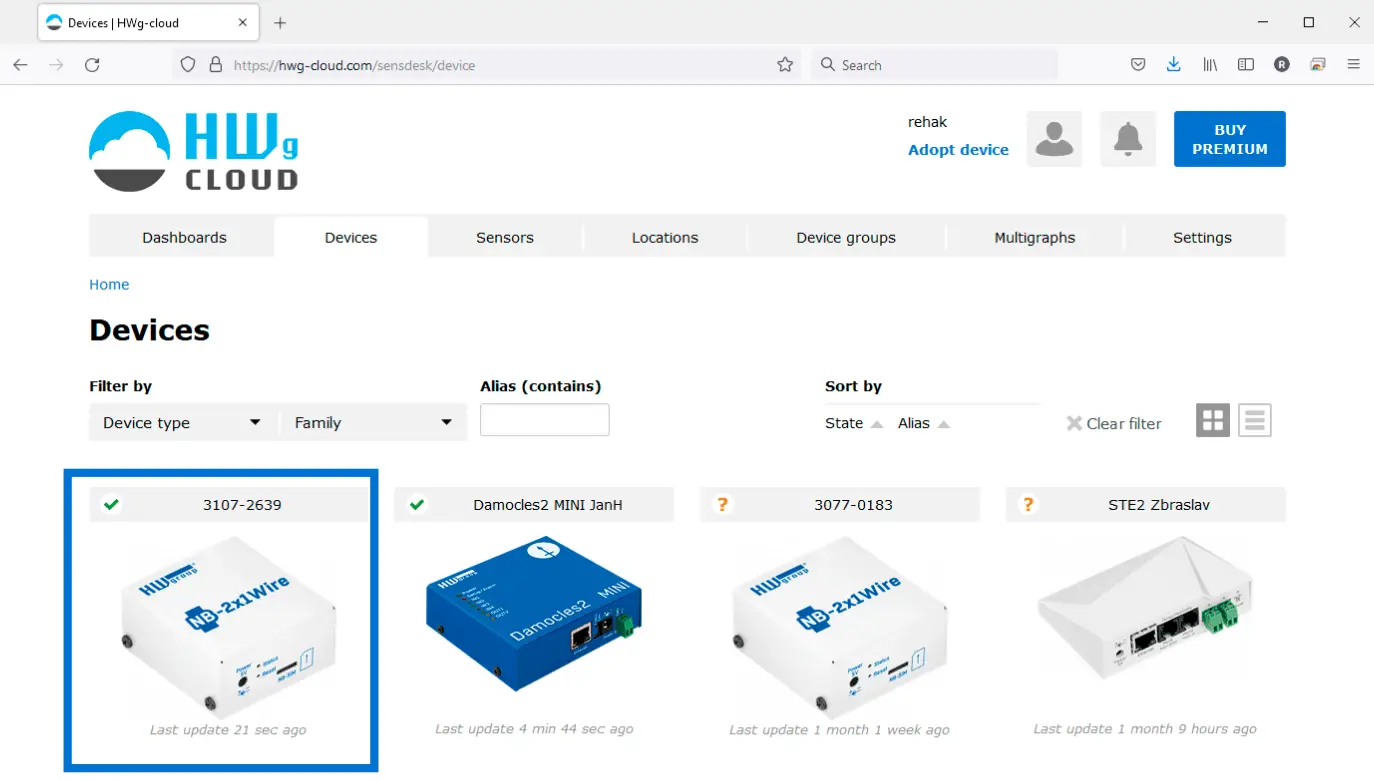This screenshot has height=780, width=1374.
Task: Open a new browser tab
Action: point(280,23)
